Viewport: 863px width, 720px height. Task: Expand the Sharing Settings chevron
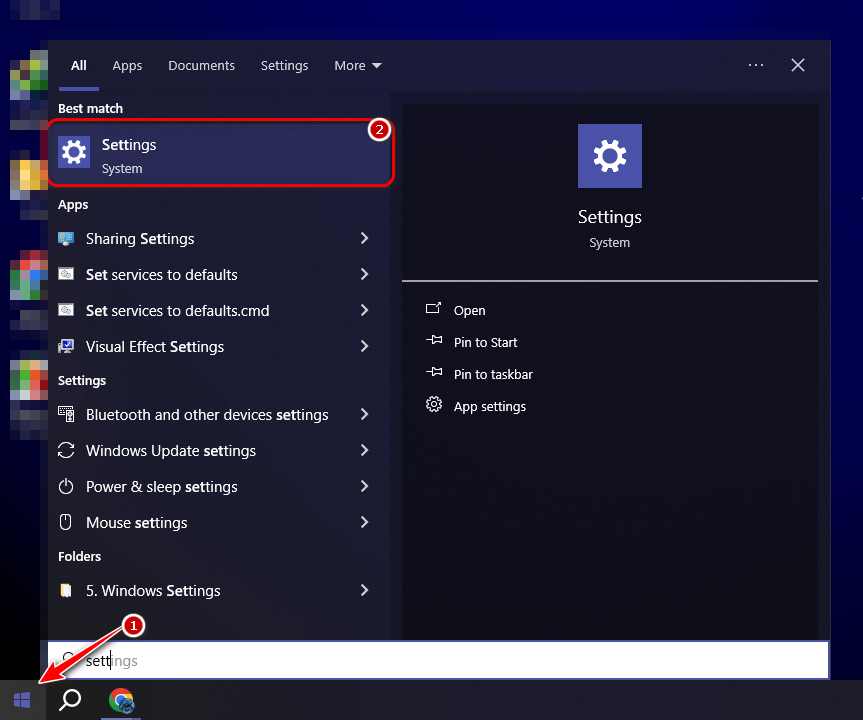(364, 238)
